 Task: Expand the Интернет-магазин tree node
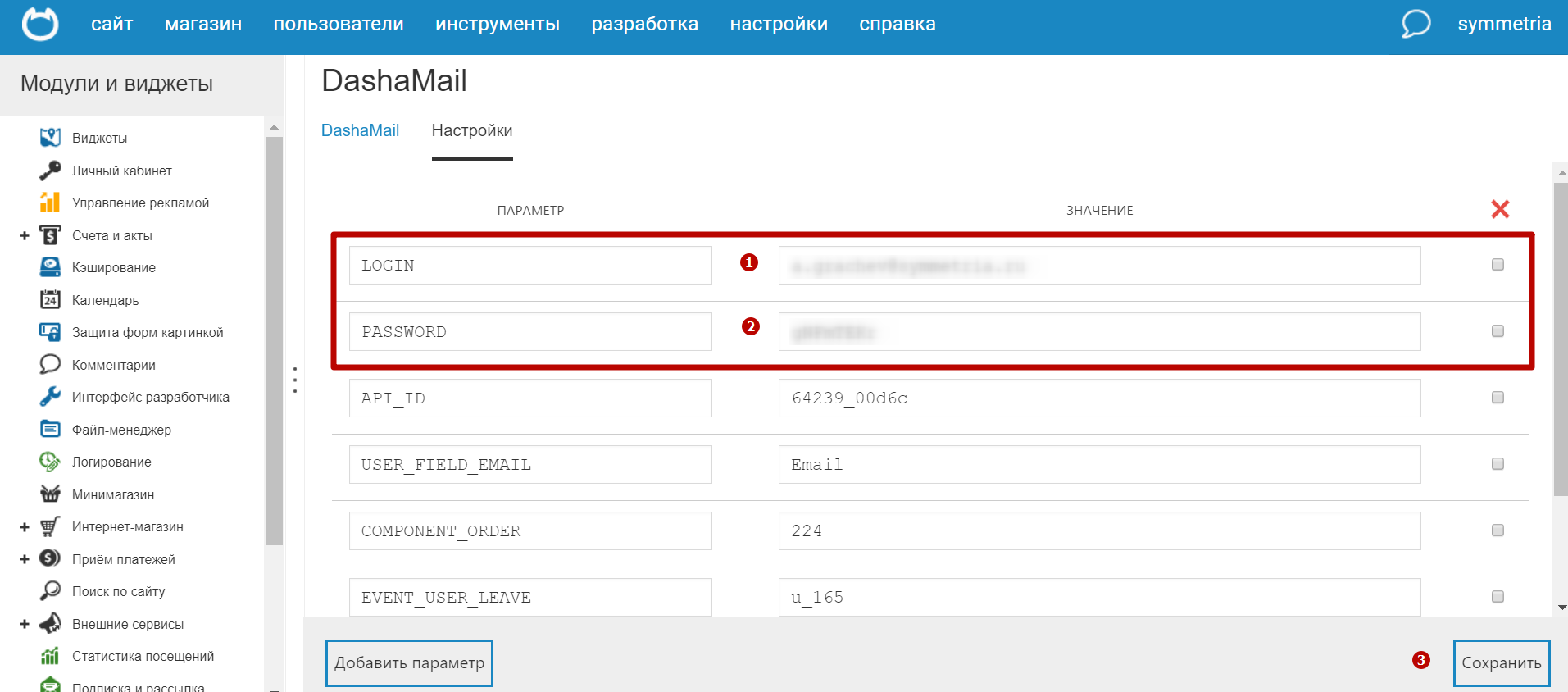[25, 527]
